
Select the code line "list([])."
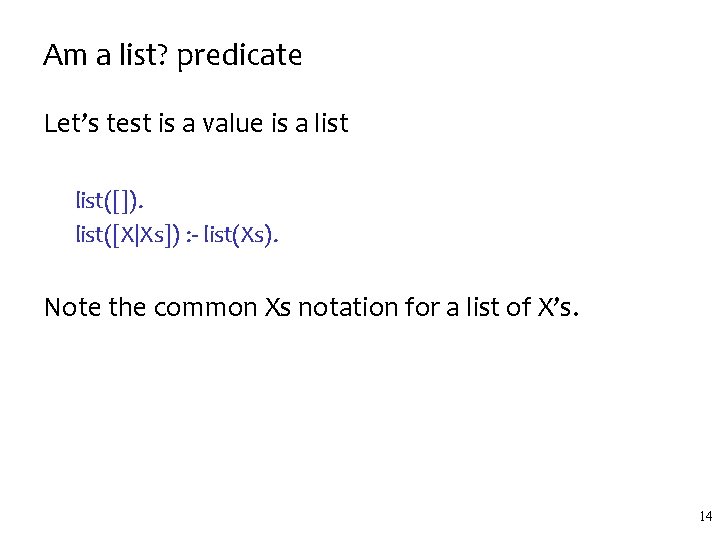click(x=109, y=204)
